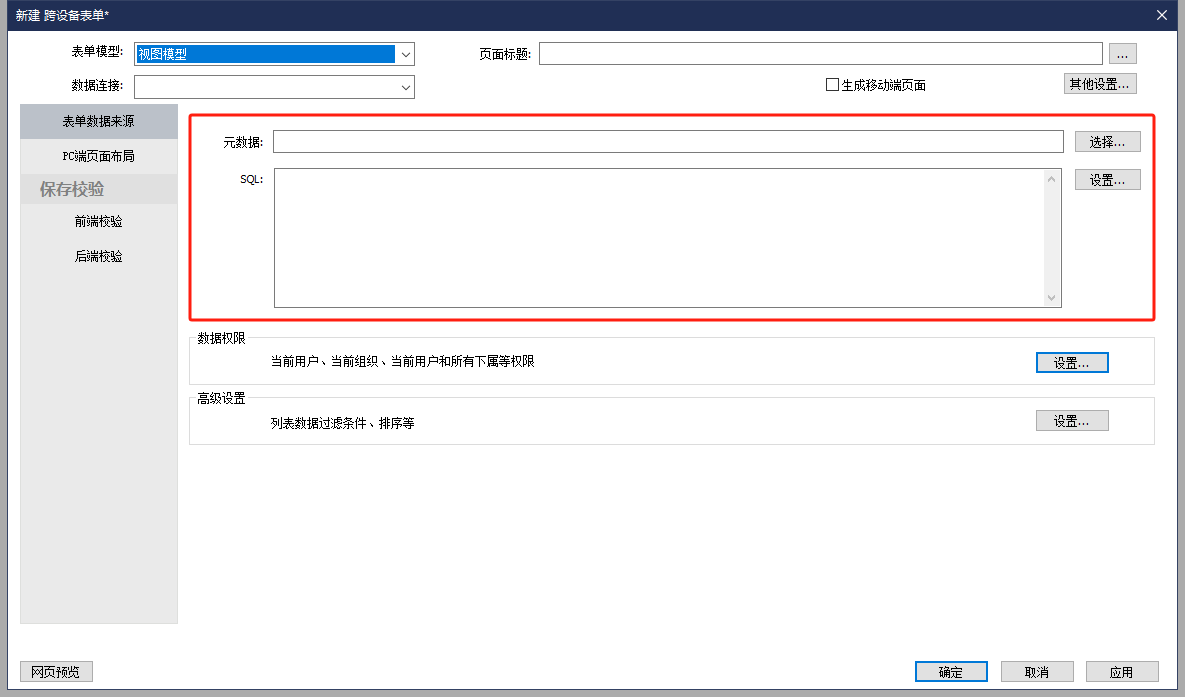Enable the 生成移动端页面 checkbox

click(x=832, y=85)
